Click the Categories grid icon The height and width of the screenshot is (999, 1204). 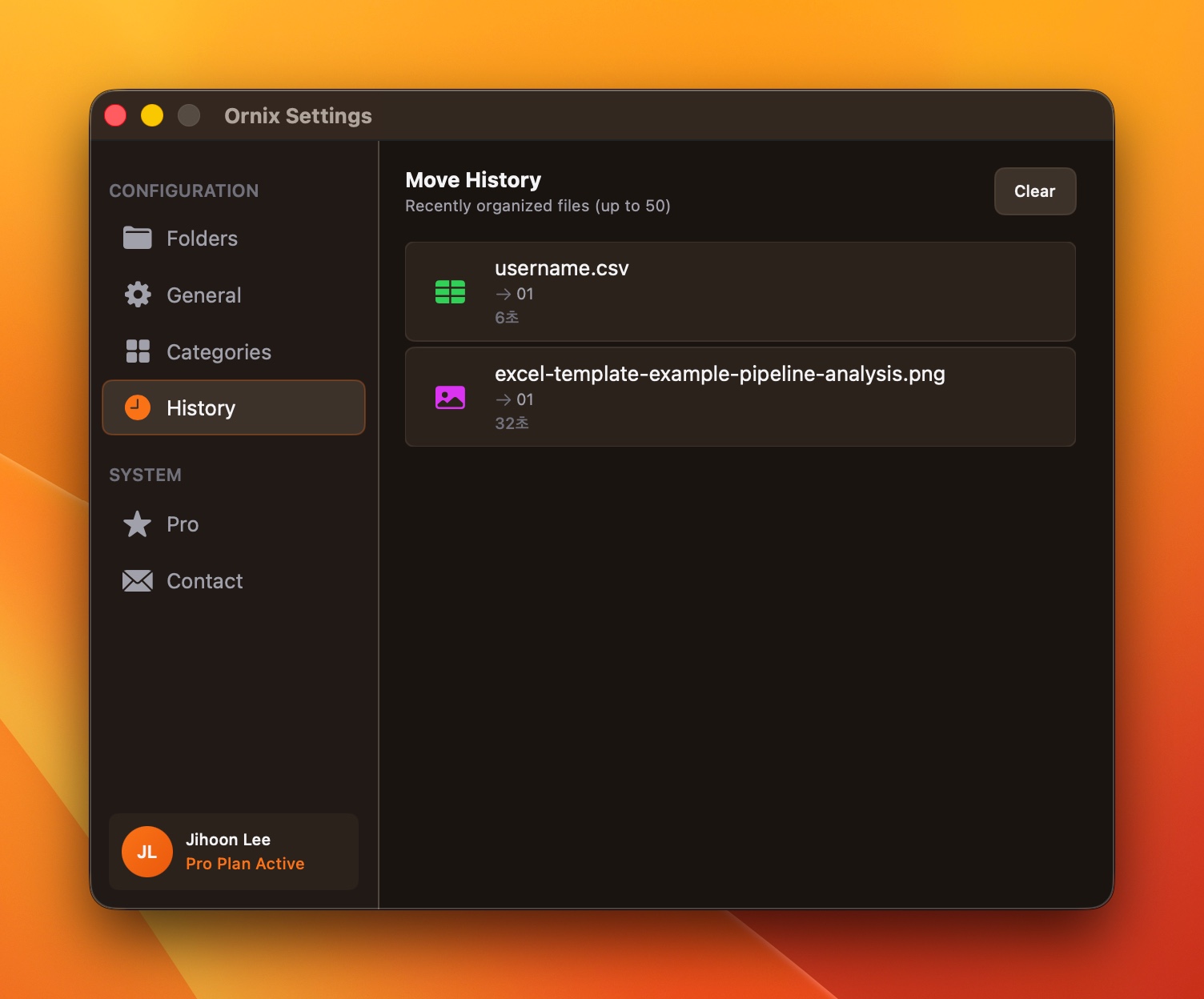(137, 351)
